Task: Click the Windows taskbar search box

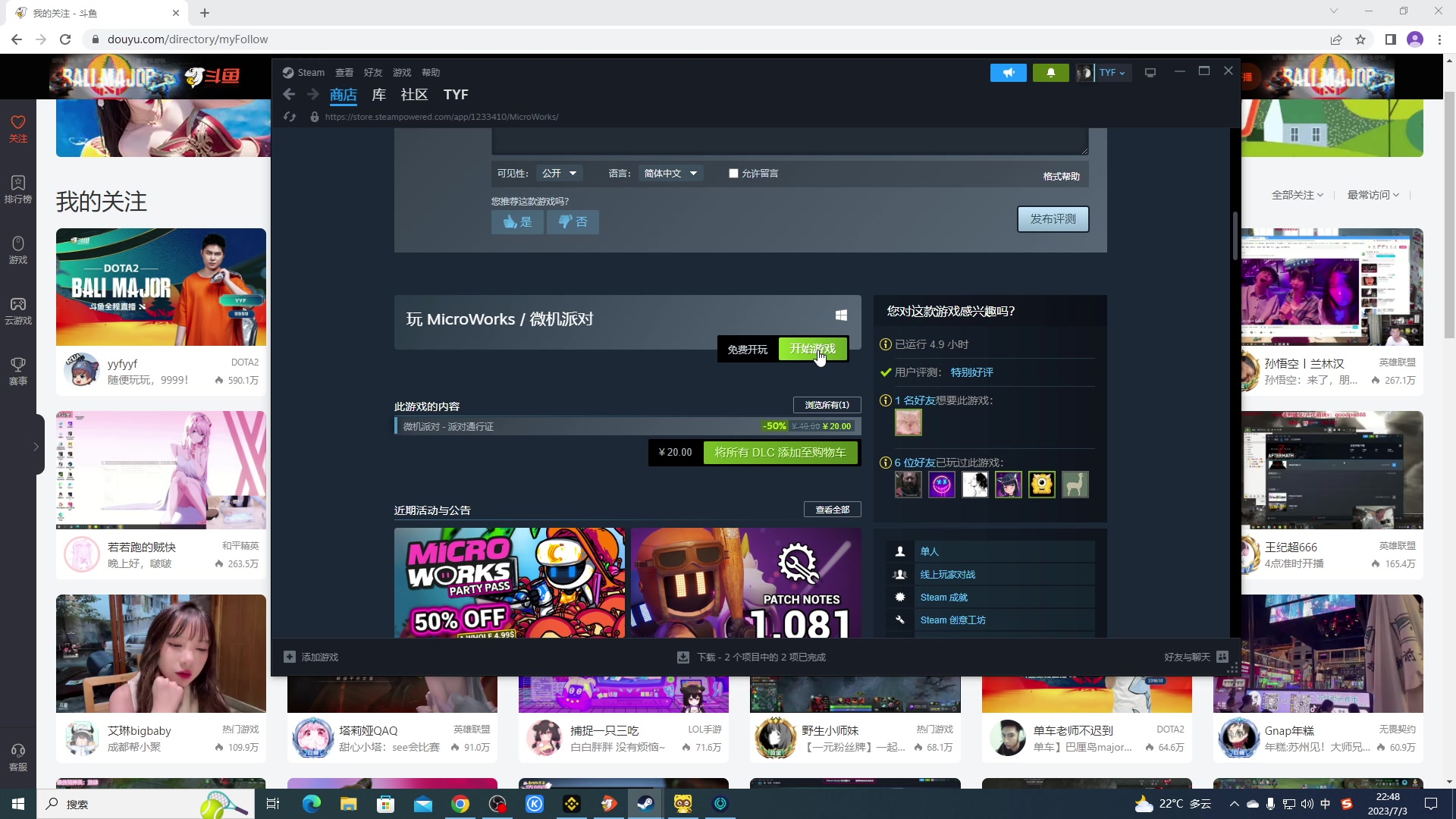Action: pos(144,804)
